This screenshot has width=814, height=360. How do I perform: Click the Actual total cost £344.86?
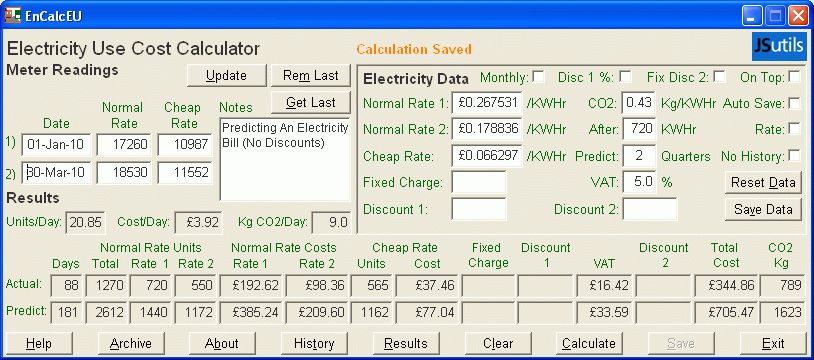727,285
